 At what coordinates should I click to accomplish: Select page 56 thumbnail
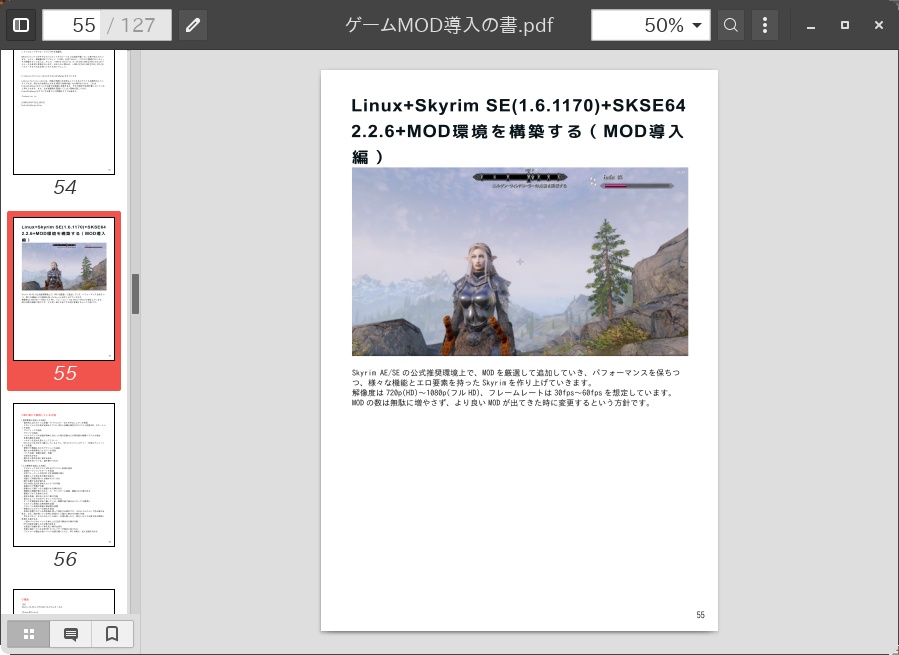pos(64,475)
